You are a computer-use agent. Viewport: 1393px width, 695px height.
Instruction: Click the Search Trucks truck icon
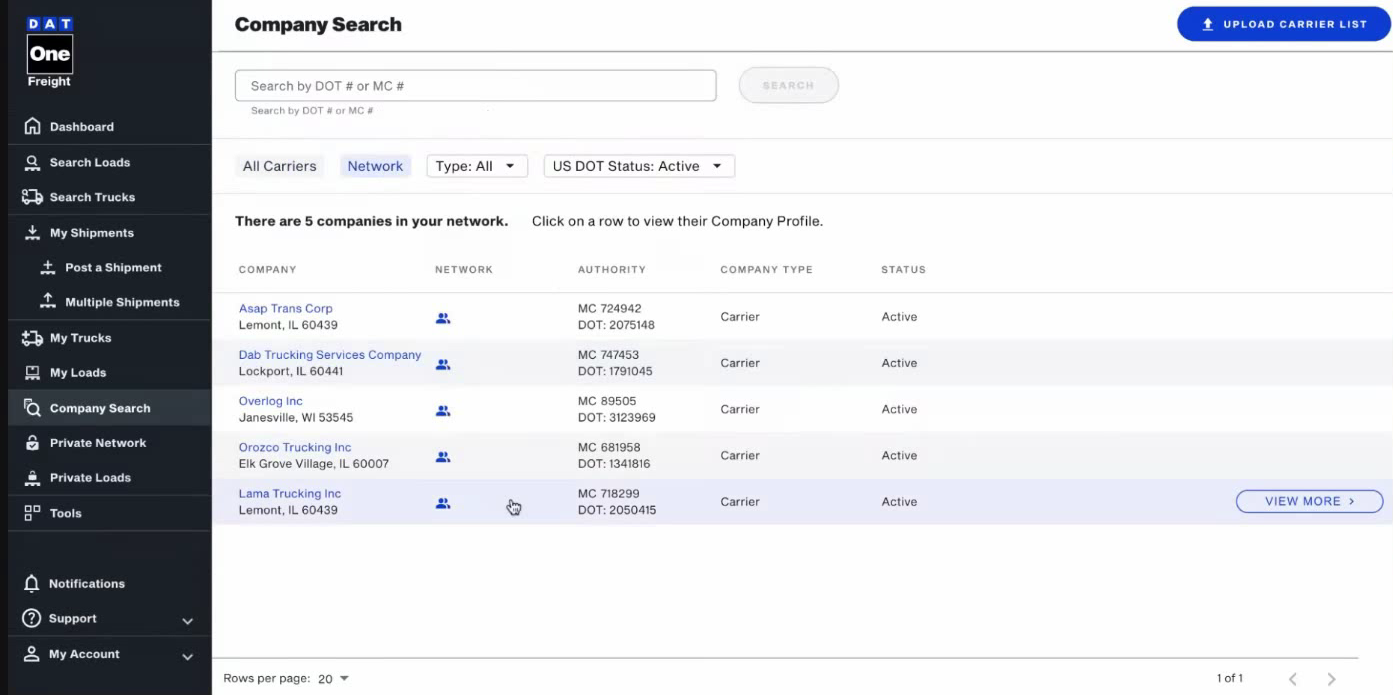pos(32,197)
